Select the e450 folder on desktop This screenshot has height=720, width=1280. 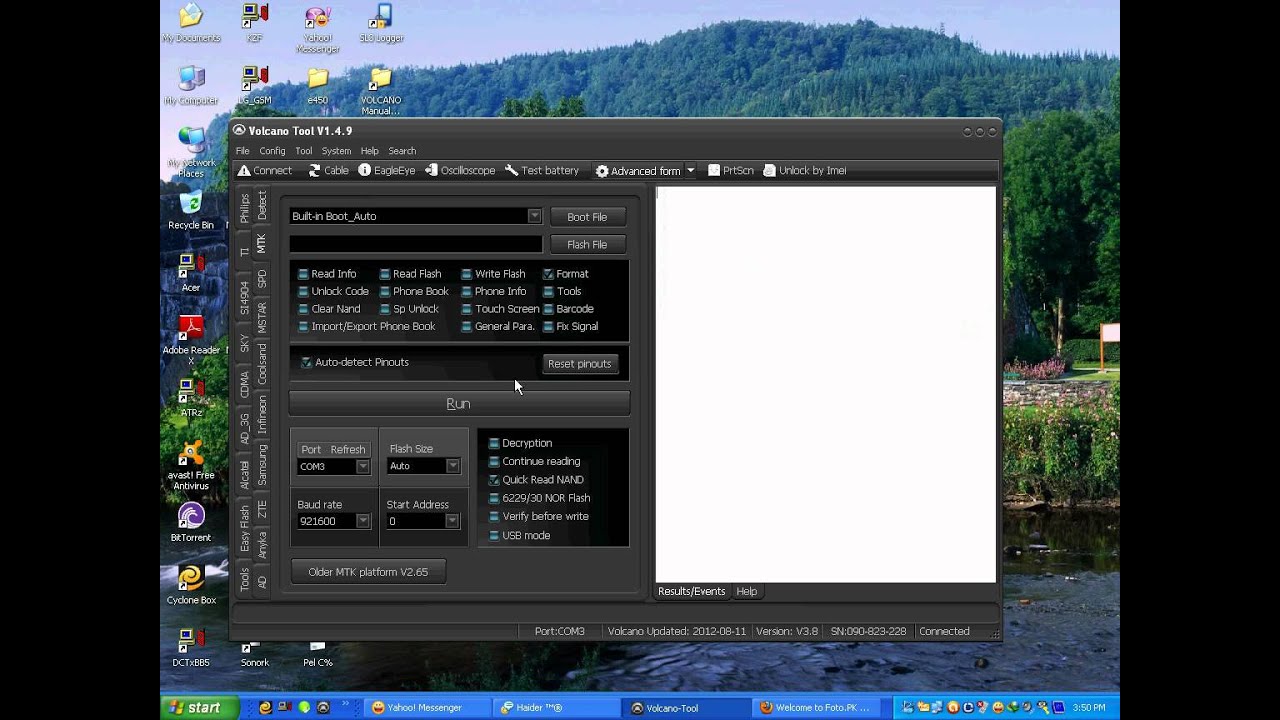point(318,86)
